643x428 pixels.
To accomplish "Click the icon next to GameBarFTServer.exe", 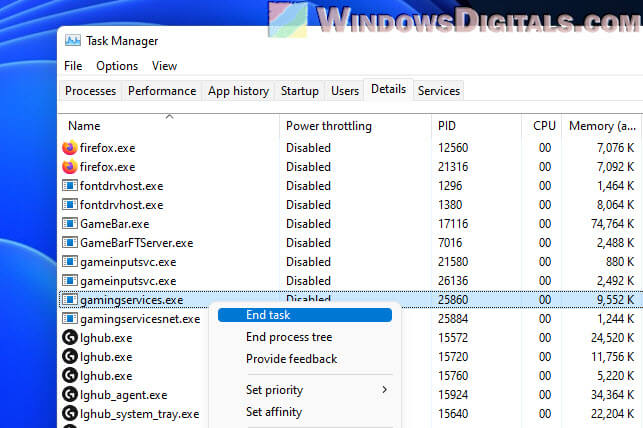I will point(70,243).
